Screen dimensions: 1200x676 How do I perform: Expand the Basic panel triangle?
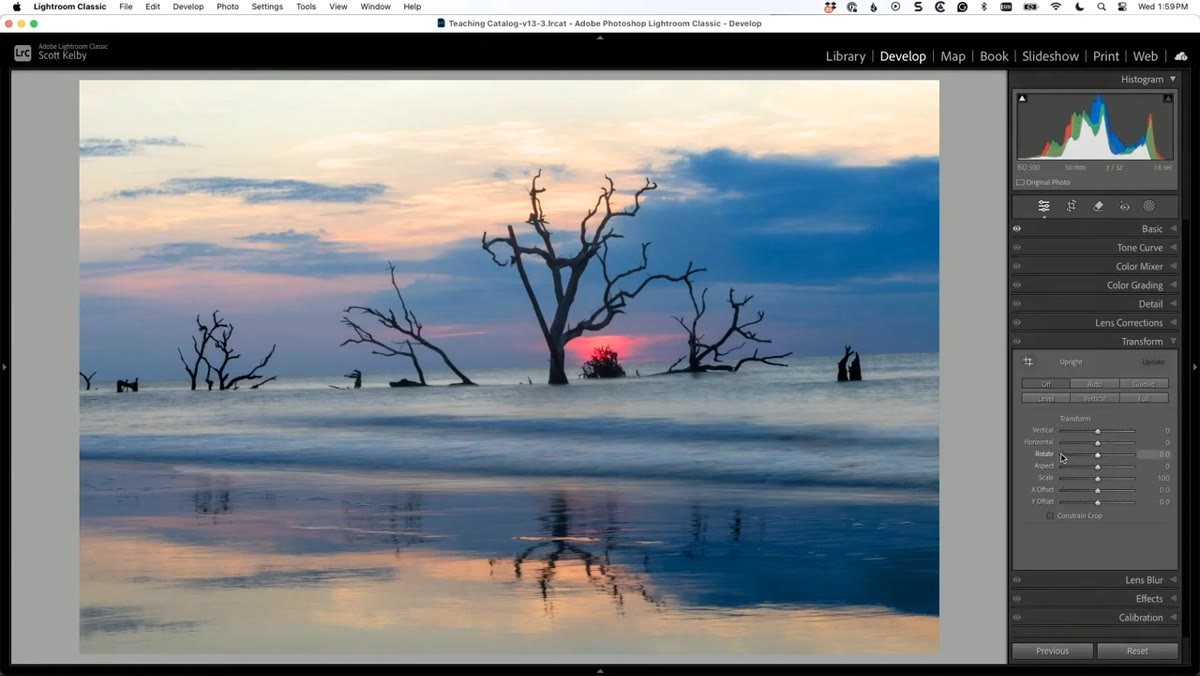tap(1173, 229)
